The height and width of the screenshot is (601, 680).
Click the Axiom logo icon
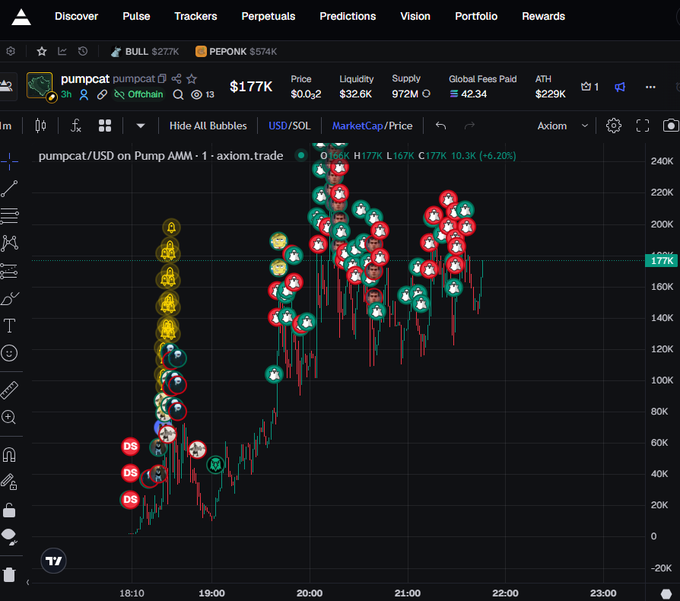21,17
